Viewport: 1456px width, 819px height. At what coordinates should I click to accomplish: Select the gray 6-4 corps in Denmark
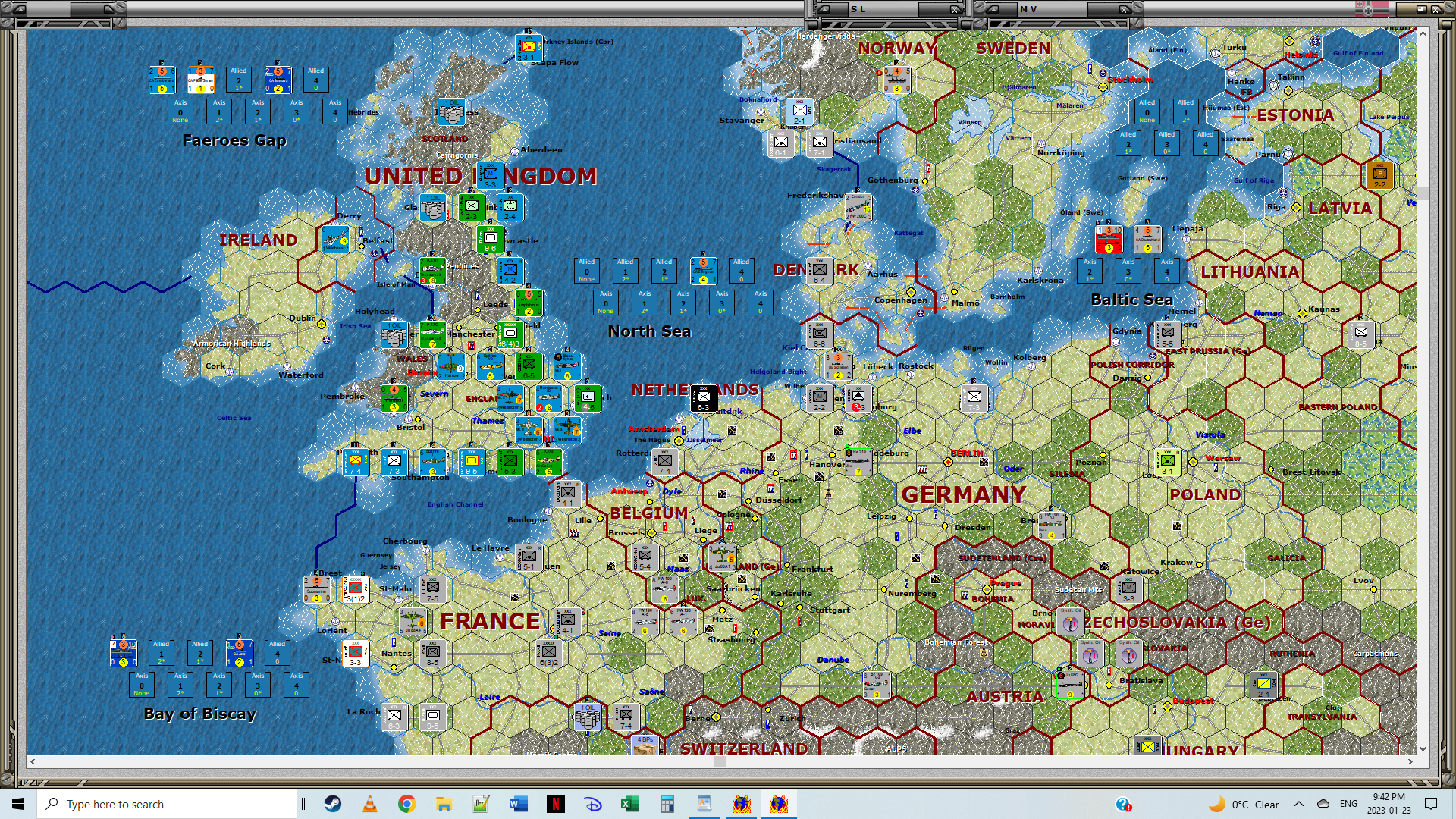820,271
